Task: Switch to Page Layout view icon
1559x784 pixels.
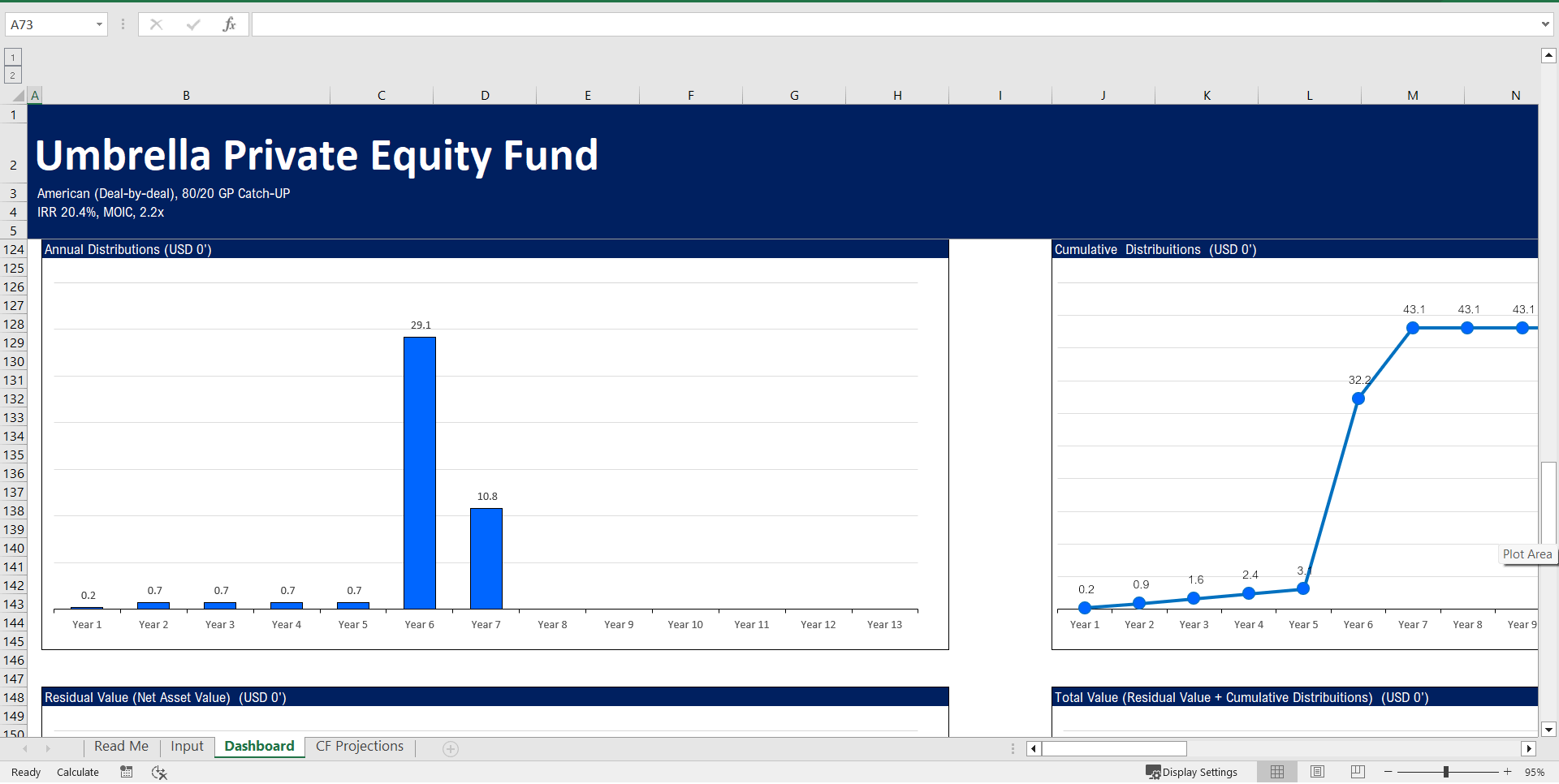Action: 1316,772
